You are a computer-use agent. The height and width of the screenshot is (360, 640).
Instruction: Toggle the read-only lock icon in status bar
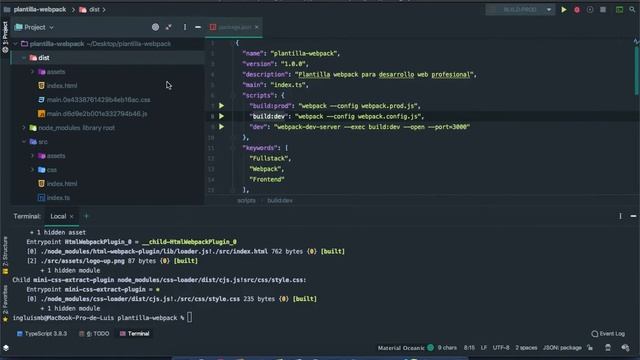(x=590, y=348)
